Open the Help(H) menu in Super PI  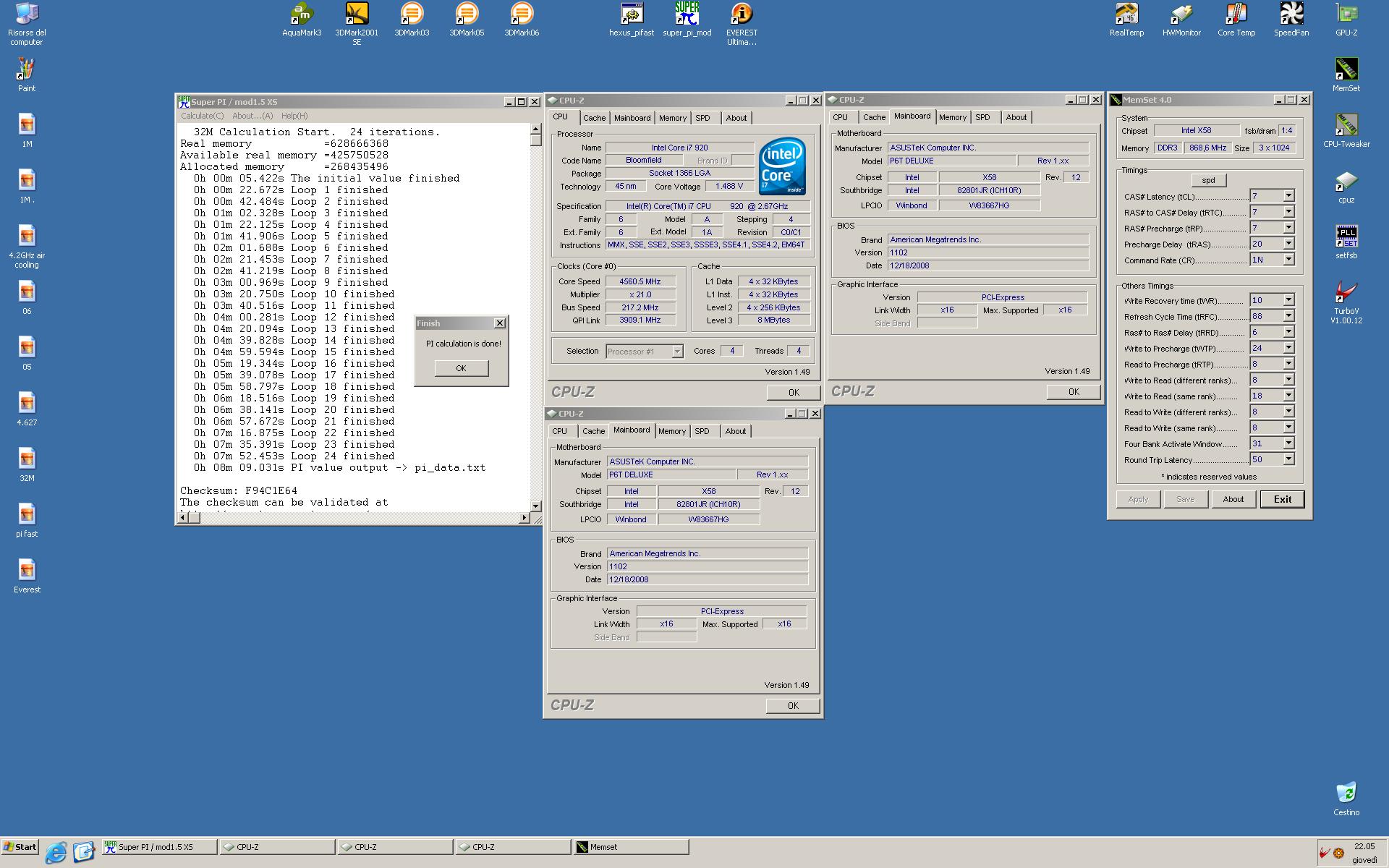[x=294, y=116]
